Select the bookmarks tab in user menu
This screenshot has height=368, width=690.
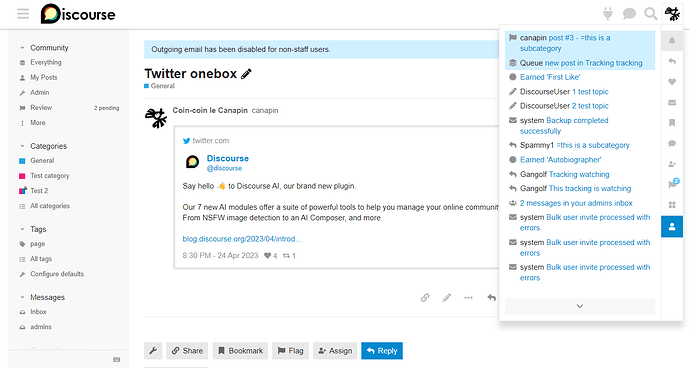(x=672, y=123)
